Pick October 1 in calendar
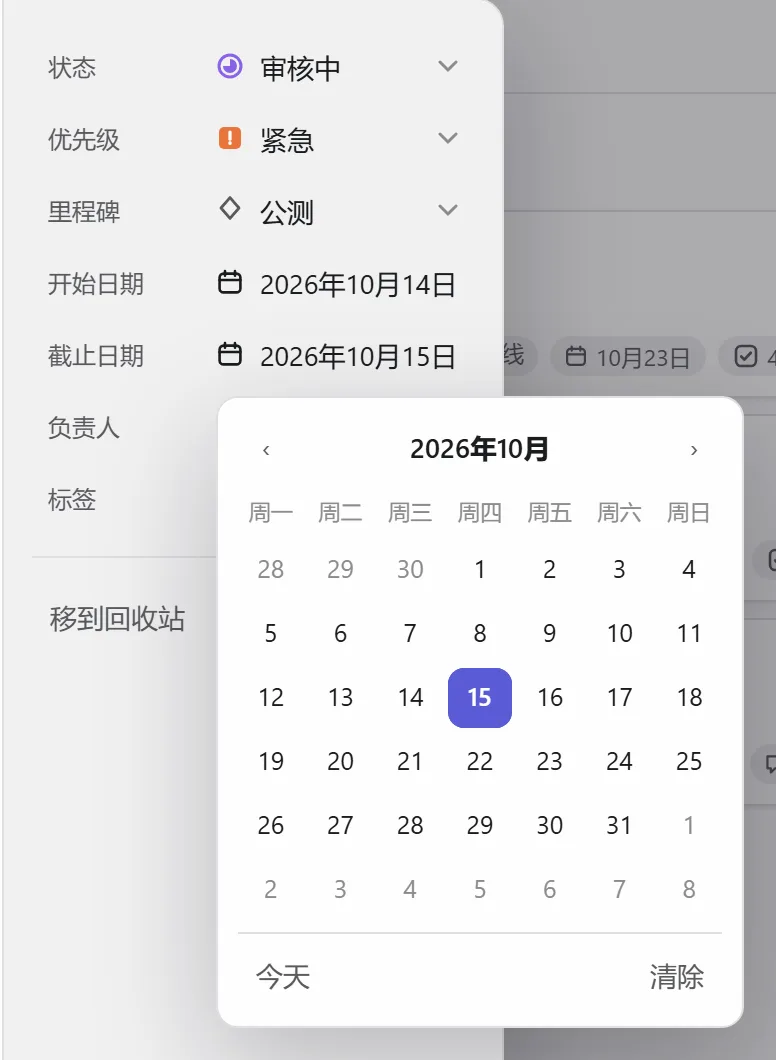This screenshot has width=776, height=1060. tap(480, 569)
